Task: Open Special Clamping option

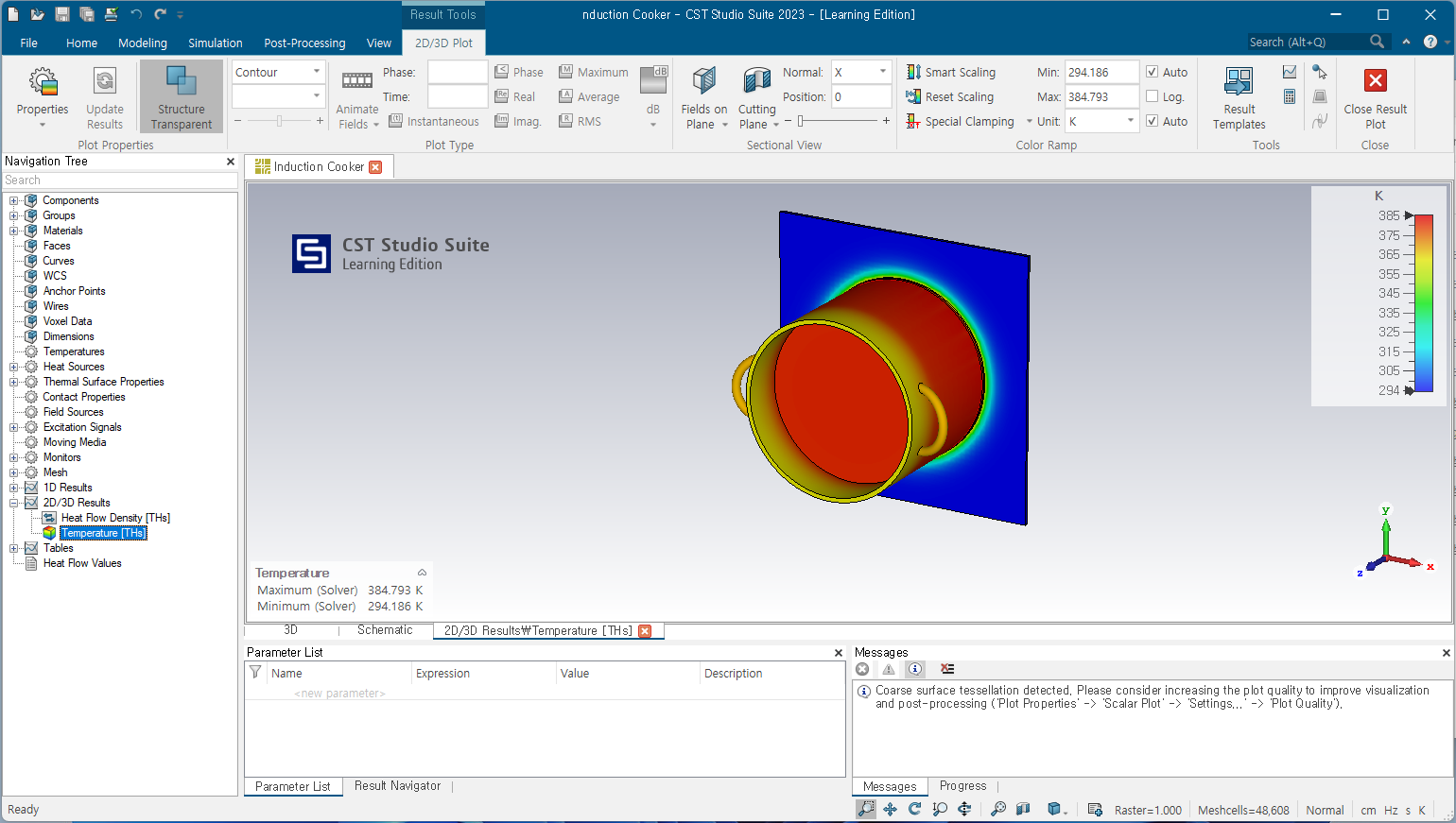Action: 961,121
